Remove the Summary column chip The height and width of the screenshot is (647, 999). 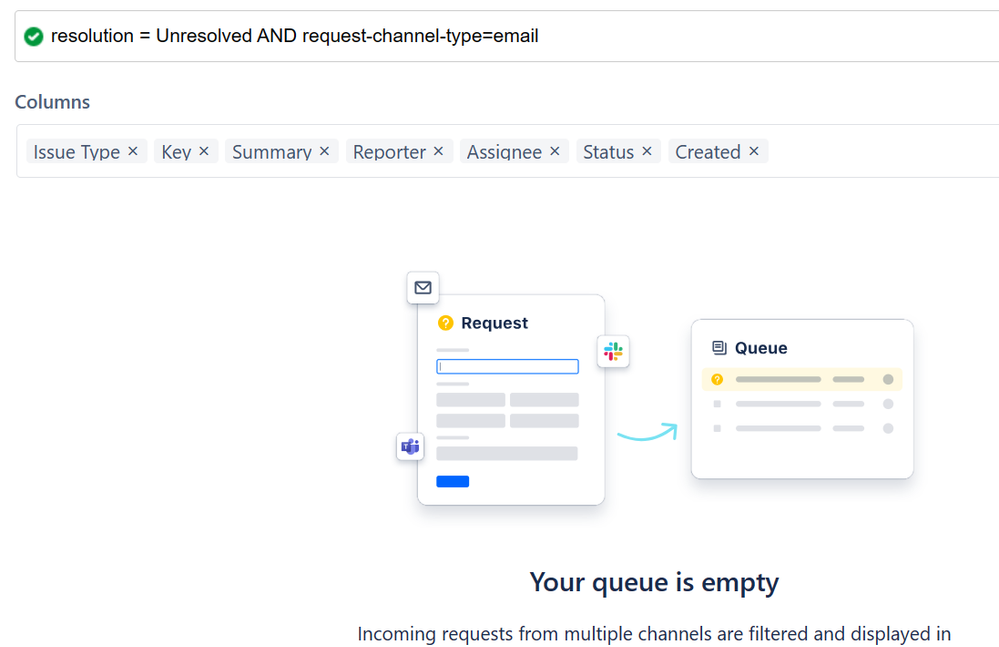click(x=324, y=152)
